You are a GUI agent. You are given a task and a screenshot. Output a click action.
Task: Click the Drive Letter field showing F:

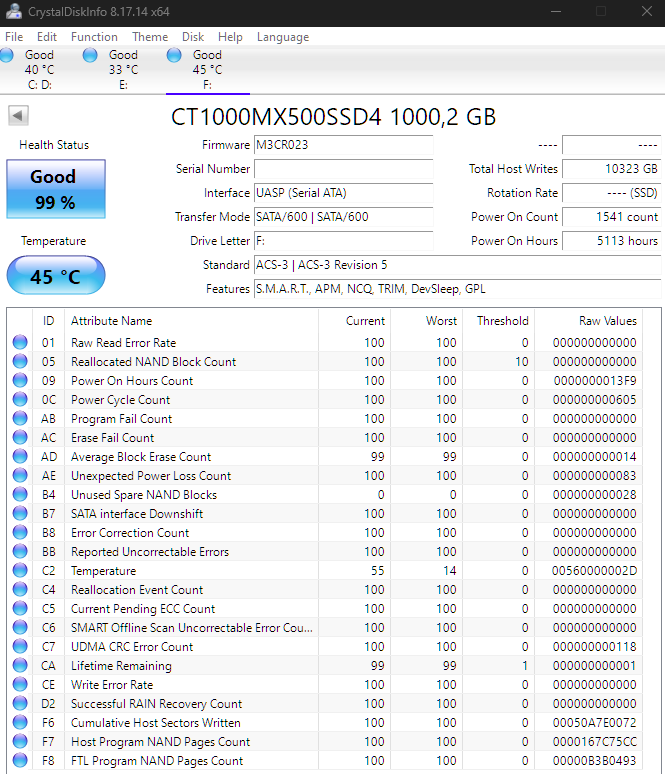click(x=344, y=241)
